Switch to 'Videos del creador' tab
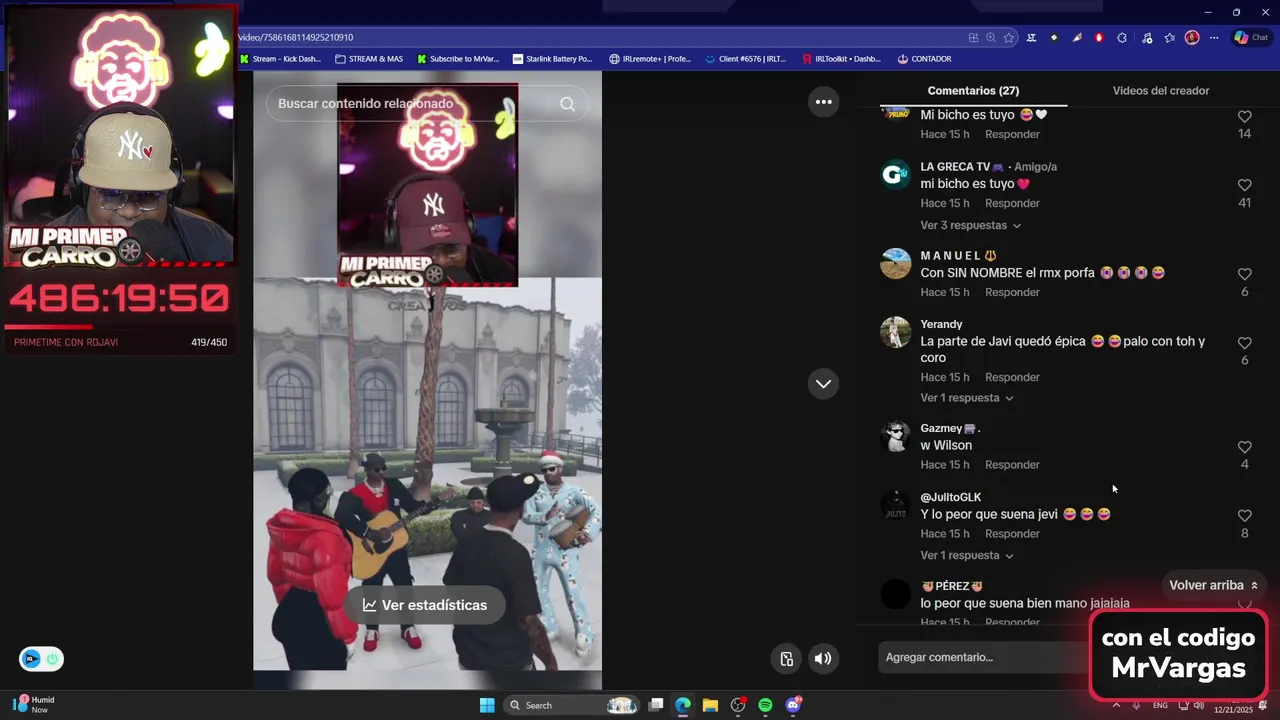The width and height of the screenshot is (1280, 720). [x=1161, y=91]
